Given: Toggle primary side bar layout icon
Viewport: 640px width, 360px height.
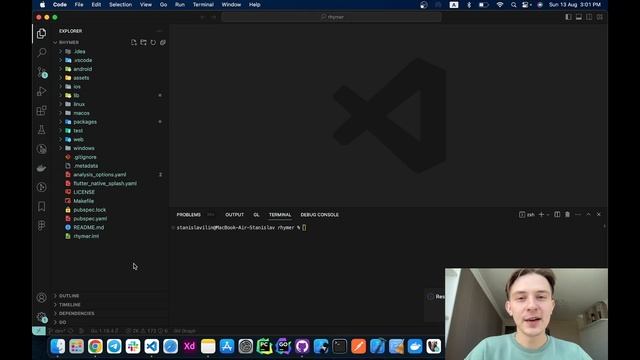Looking at the screenshot, I should [x=569, y=17].
